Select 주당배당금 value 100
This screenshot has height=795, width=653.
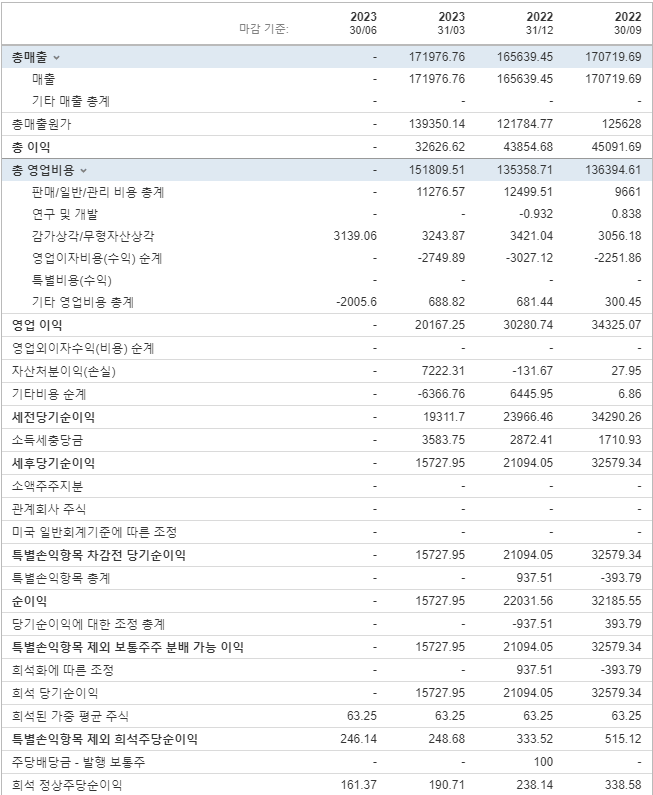tap(543, 762)
